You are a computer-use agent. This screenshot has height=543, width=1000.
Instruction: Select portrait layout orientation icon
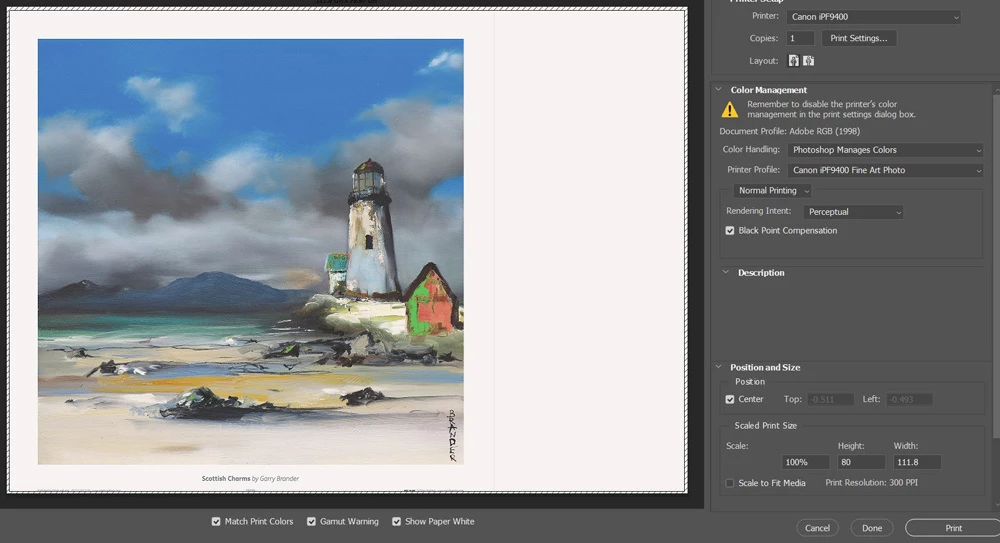pyautogui.click(x=793, y=61)
